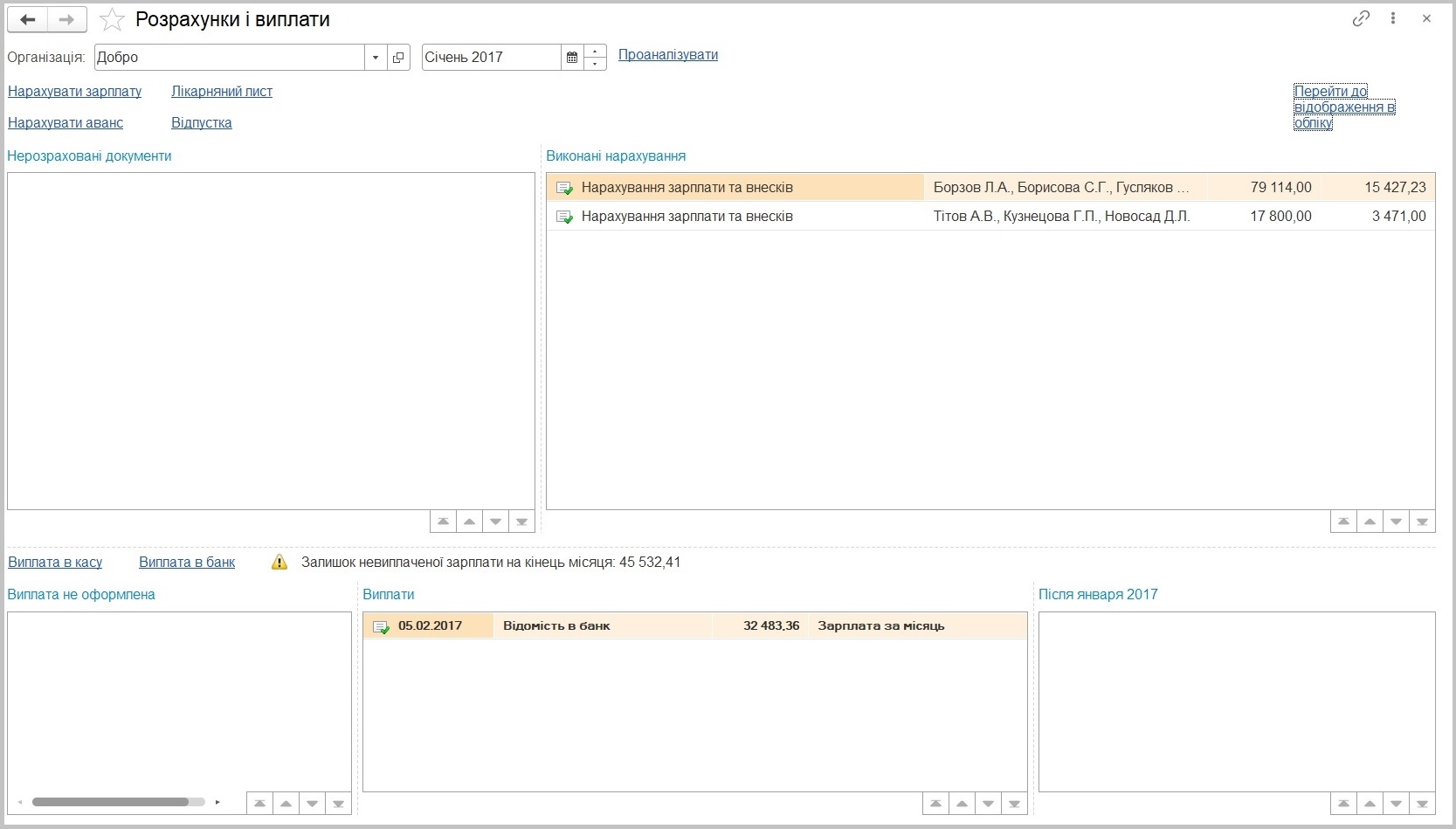Move up one row in Виплати list

pos(962,804)
